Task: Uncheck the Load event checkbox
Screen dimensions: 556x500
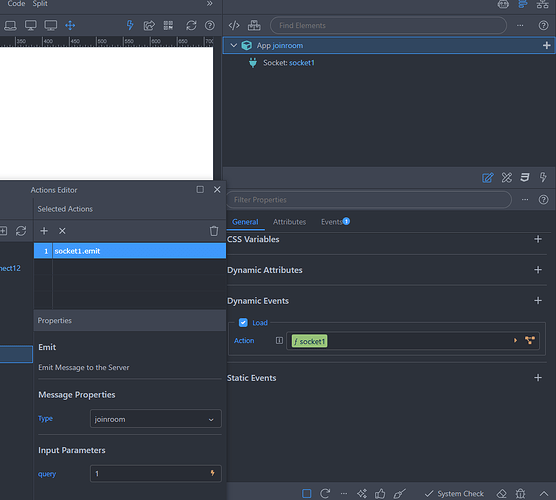Action: pyautogui.click(x=243, y=323)
